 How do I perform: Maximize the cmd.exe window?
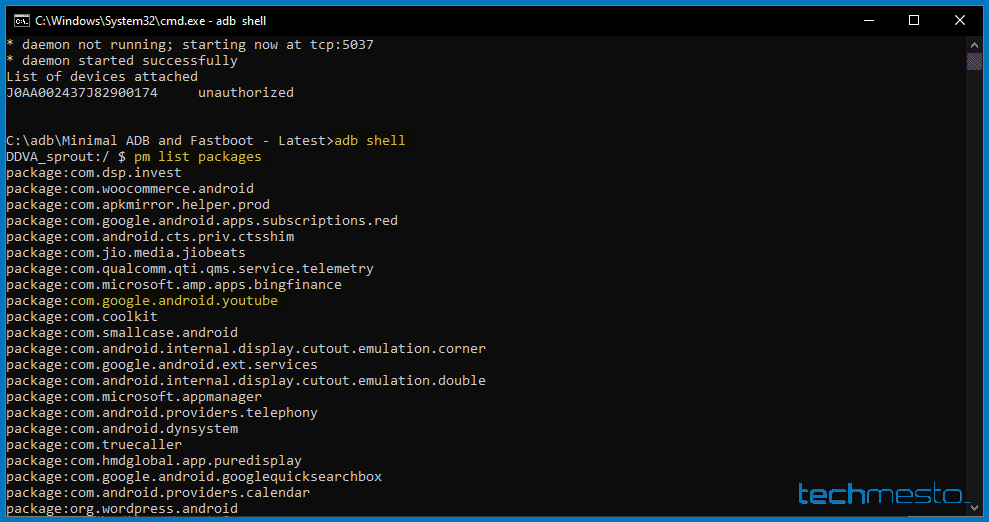(913, 20)
